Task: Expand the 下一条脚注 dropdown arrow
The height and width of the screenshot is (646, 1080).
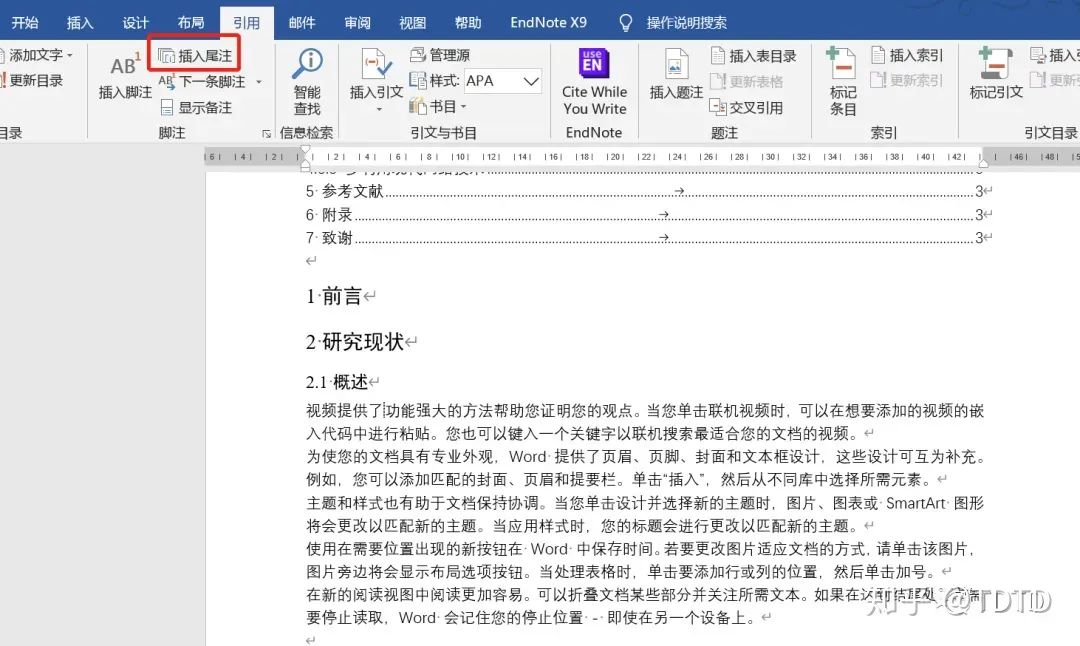Action: [x=259, y=82]
